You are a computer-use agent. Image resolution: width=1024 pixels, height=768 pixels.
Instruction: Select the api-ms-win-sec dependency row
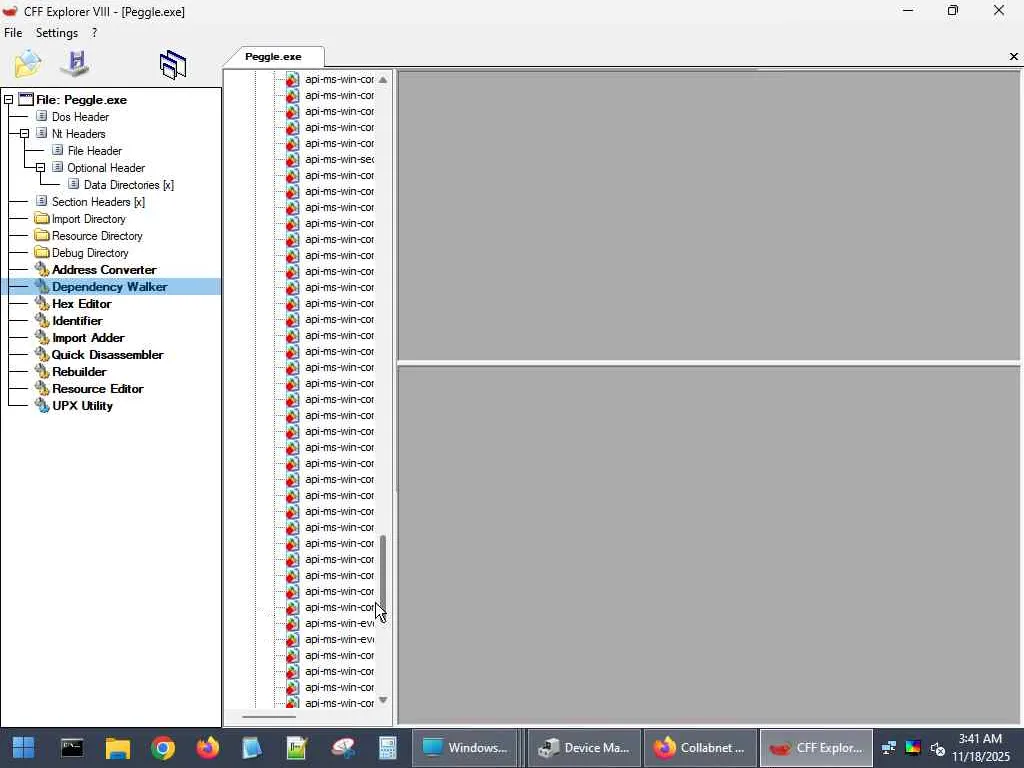[339, 159]
